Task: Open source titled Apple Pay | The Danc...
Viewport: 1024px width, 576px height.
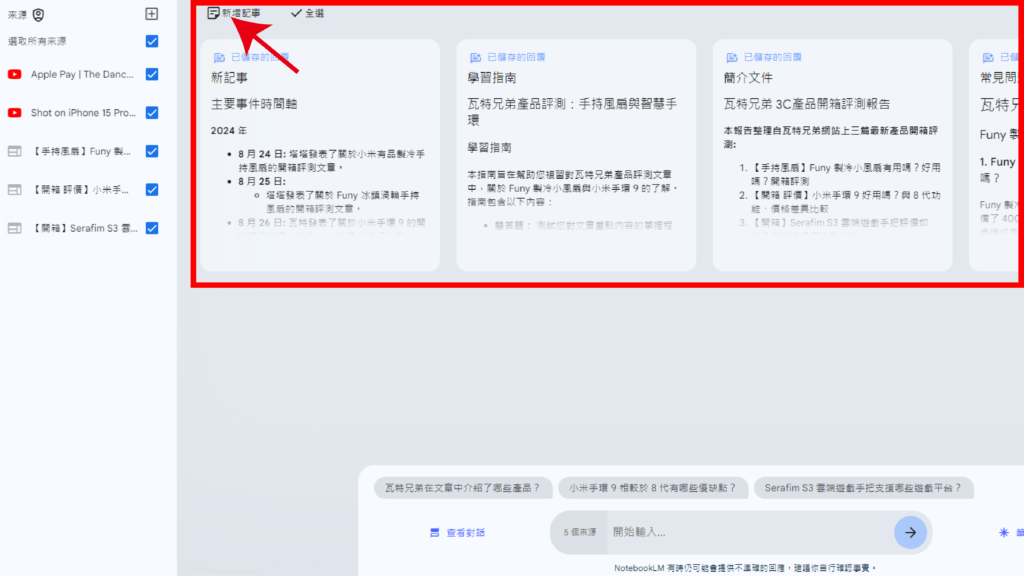Action: pos(82,74)
